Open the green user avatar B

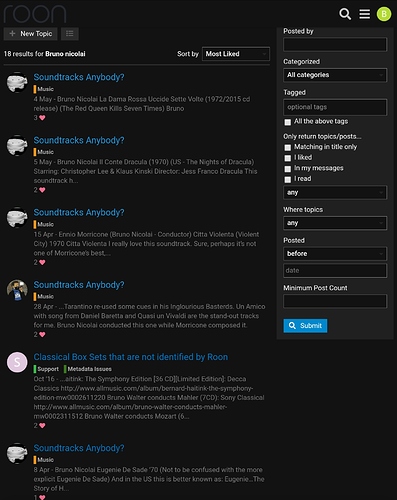(x=384, y=14)
